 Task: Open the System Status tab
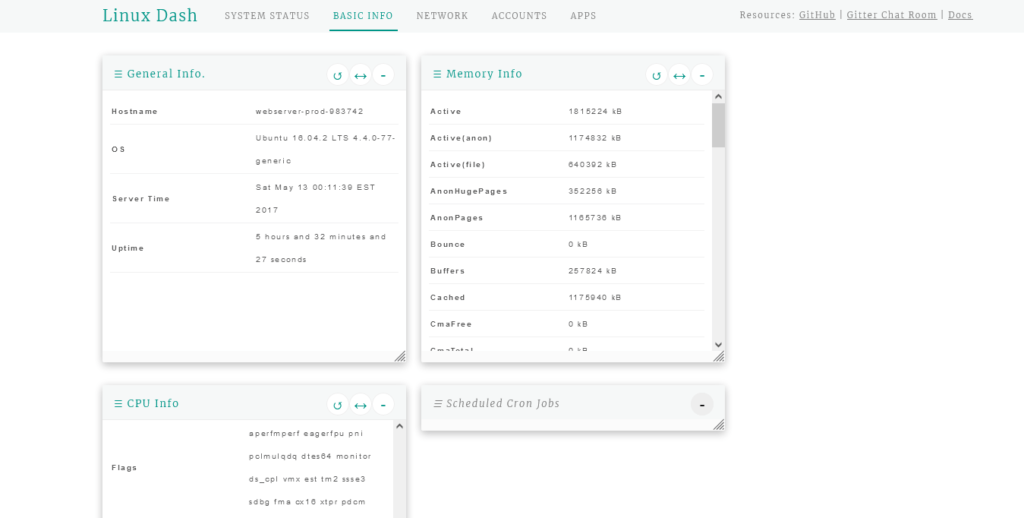(x=267, y=16)
